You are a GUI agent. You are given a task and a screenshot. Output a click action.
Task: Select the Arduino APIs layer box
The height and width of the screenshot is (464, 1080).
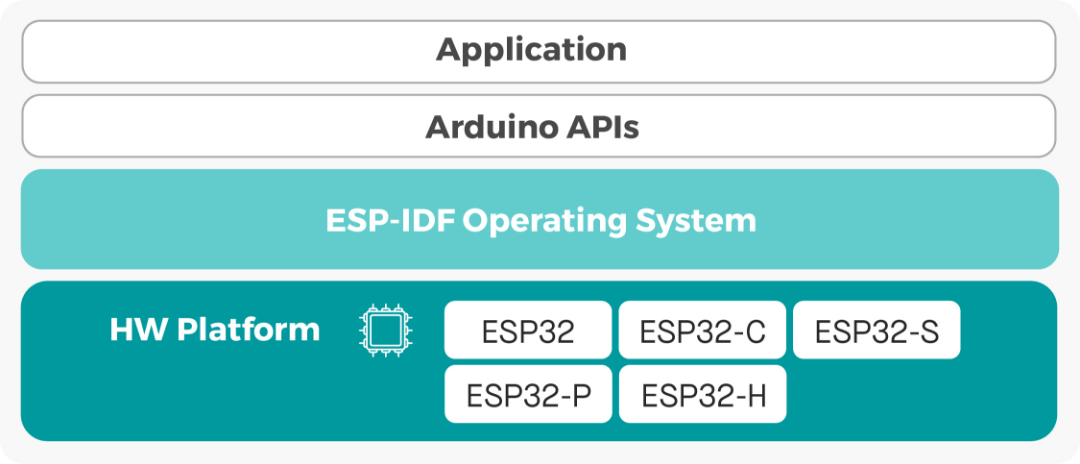[x=539, y=126]
